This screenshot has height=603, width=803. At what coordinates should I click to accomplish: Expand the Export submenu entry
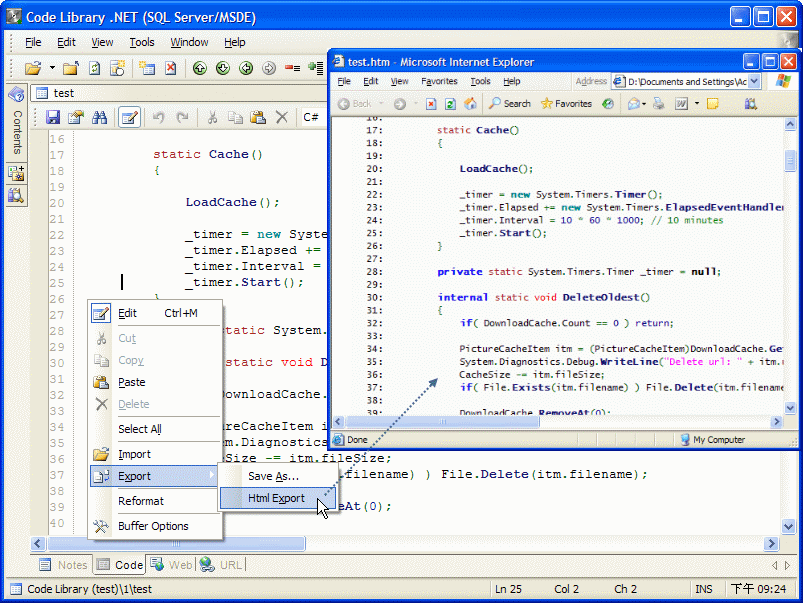point(154,476)
